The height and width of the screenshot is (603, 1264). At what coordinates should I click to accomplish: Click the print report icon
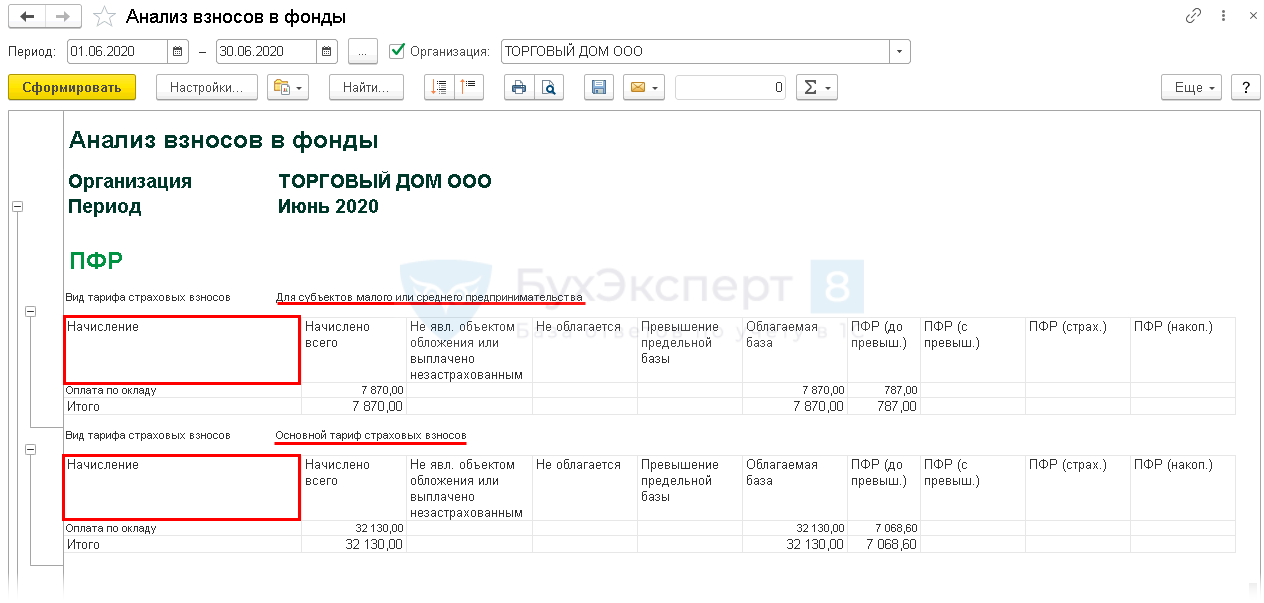pos(518,88)
